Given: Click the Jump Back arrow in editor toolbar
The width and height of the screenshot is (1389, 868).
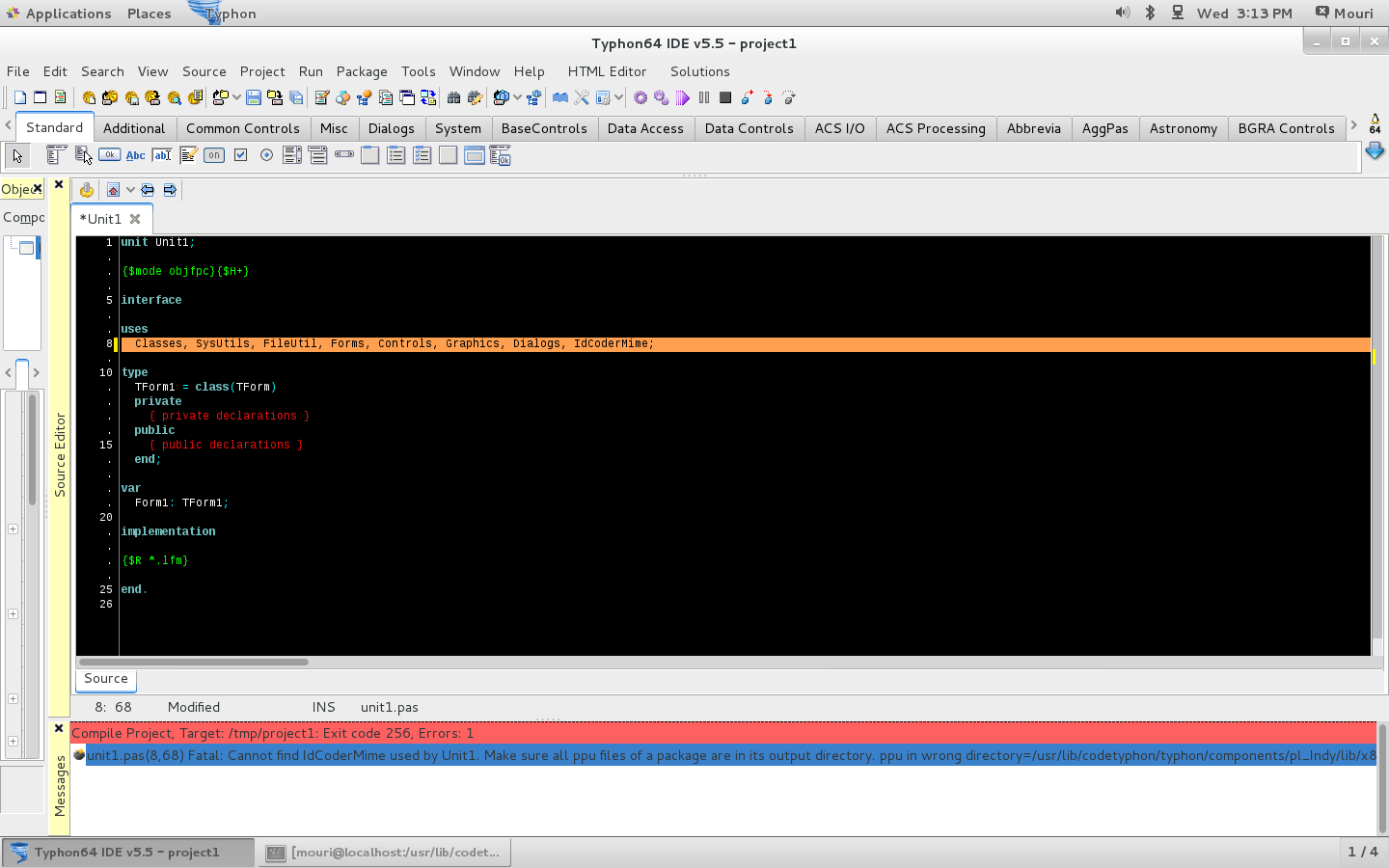Looking at the screenshot, I should point(148,190).
